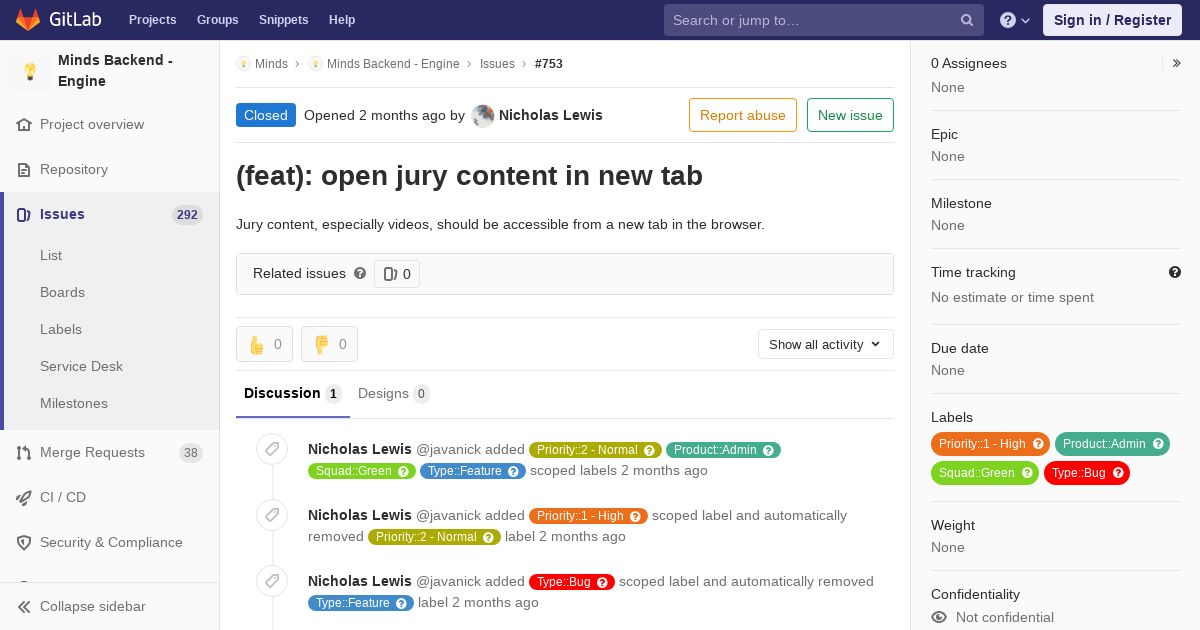This screenshot has width=1200, height=630.
Task: Click help icon on sidebar Product::Admin label
Action: click(1158, 444)
